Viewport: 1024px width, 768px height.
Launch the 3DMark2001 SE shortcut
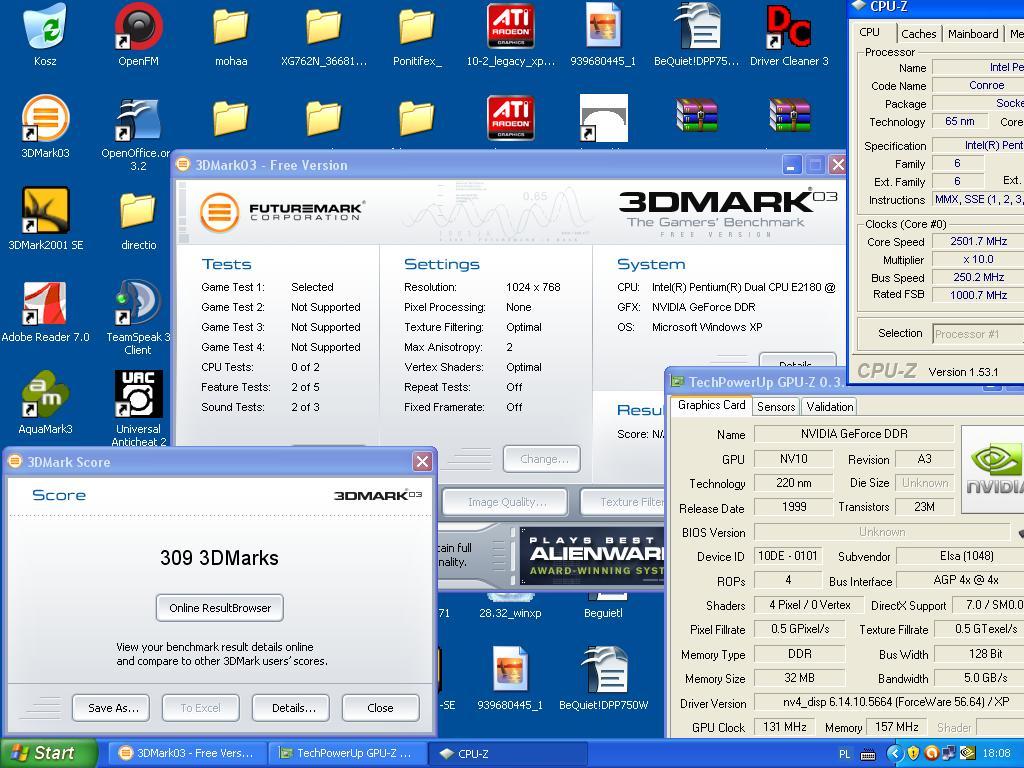tap(45, 219)
